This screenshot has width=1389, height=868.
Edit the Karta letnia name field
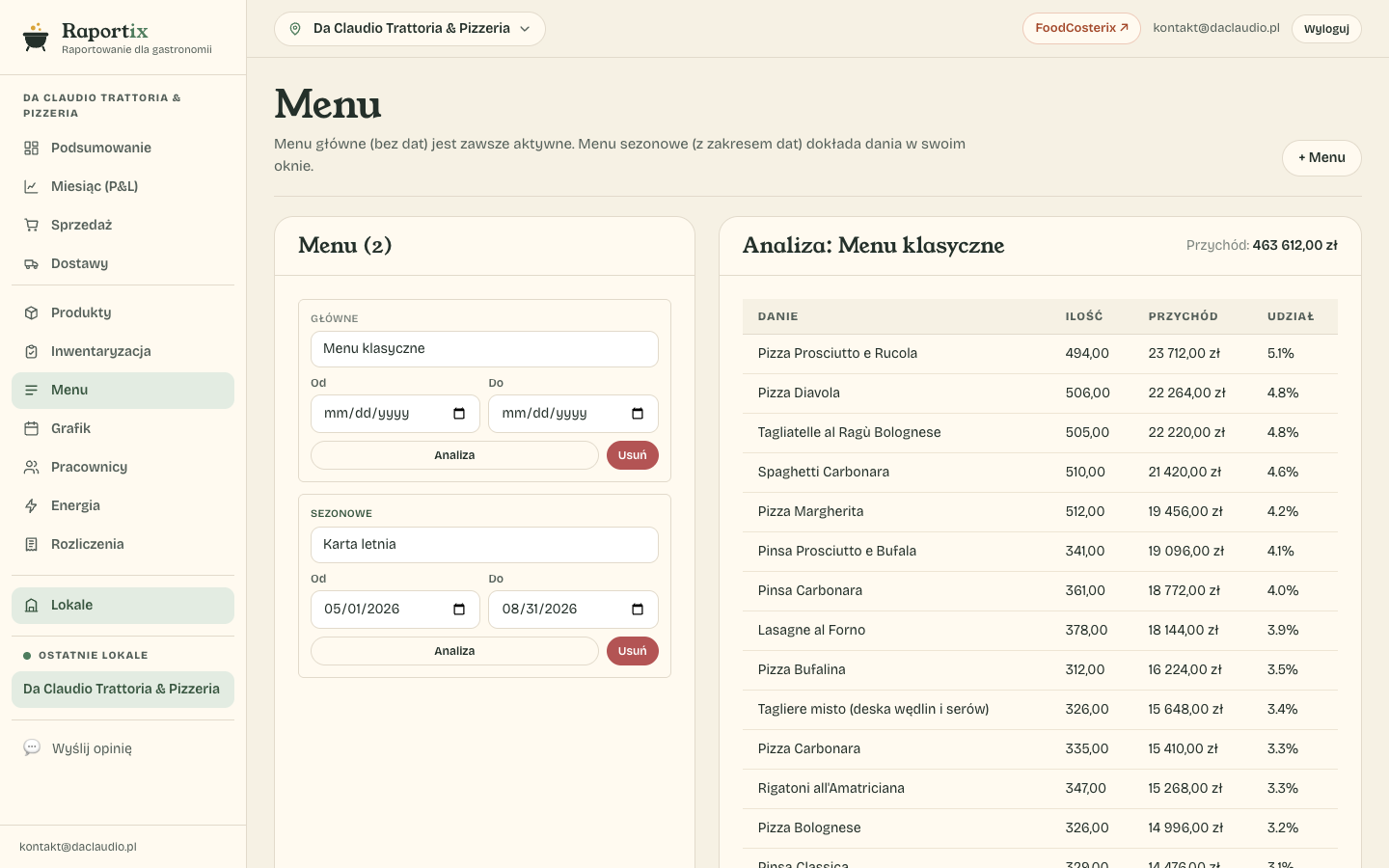click(x=484, y=545)
